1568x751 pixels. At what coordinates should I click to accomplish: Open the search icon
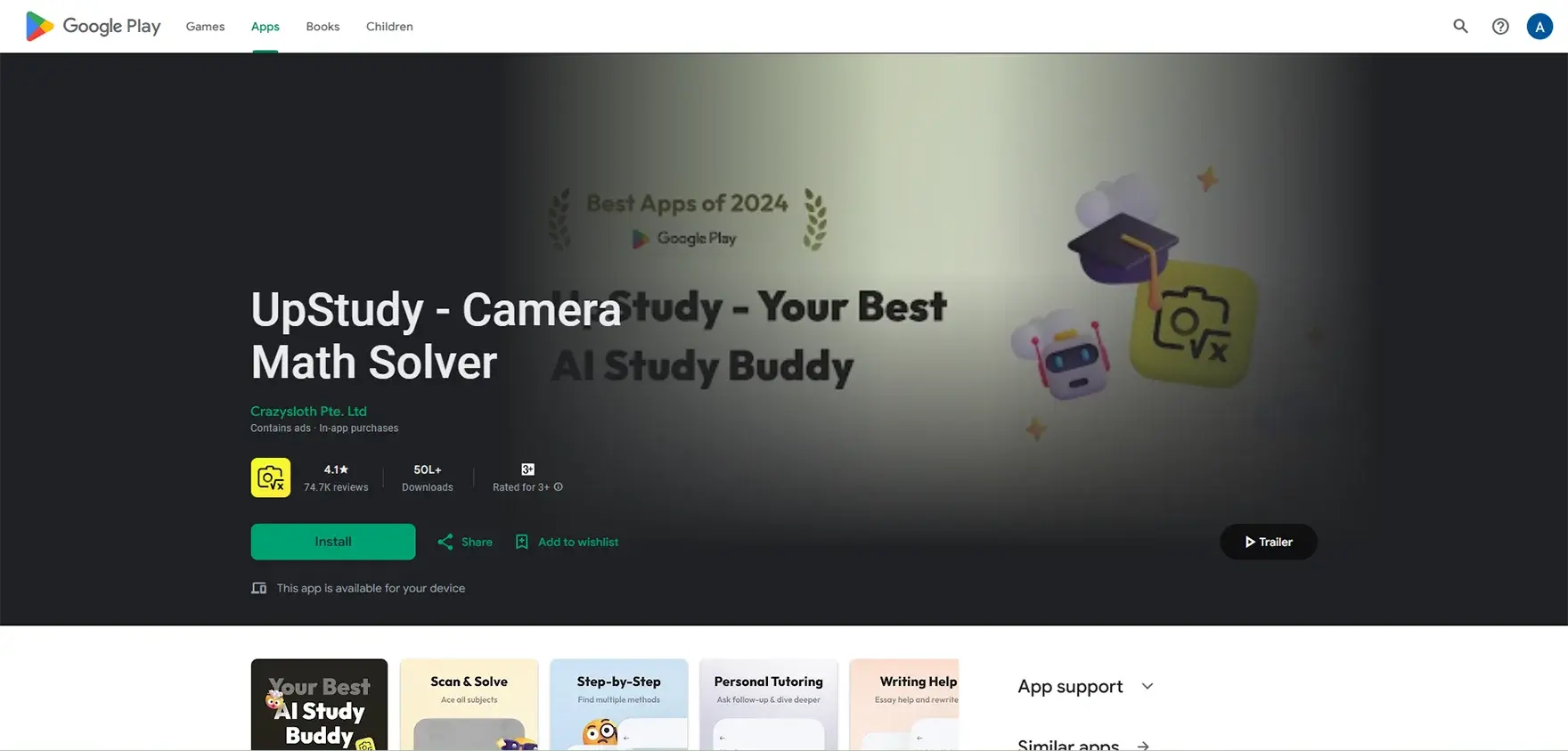(x=1460, y=27)
